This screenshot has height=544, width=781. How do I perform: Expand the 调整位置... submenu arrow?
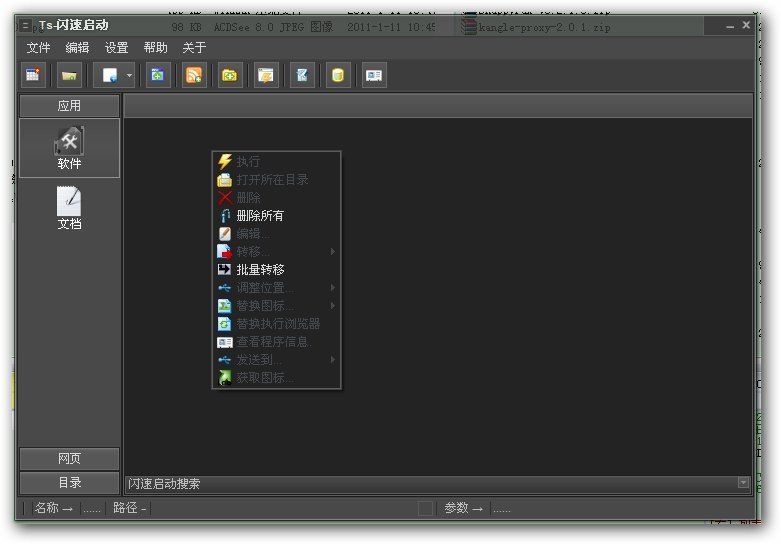333,287
